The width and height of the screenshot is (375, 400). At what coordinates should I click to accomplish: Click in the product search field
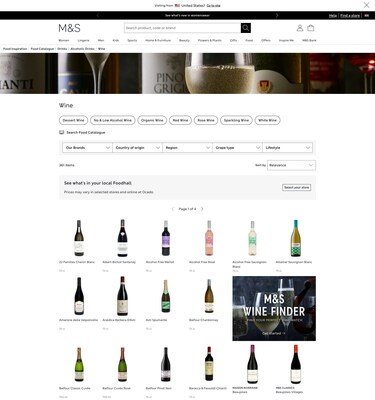(x=182, y=28)
